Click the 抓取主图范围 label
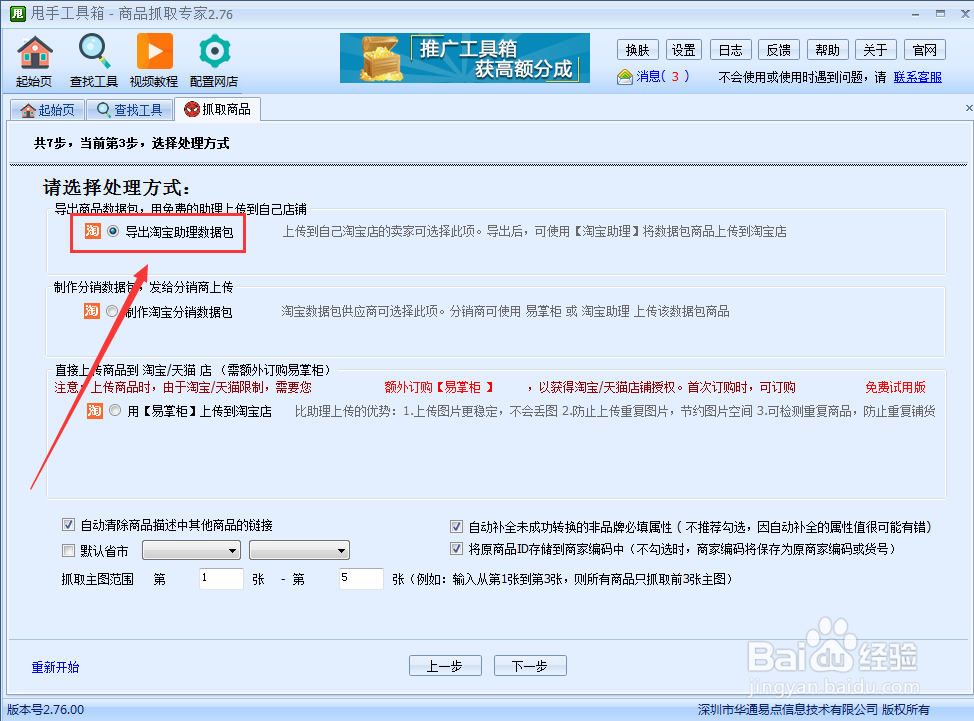Image resolution: width=974 pixels, height=721 pixels. (x=98, y=579)
